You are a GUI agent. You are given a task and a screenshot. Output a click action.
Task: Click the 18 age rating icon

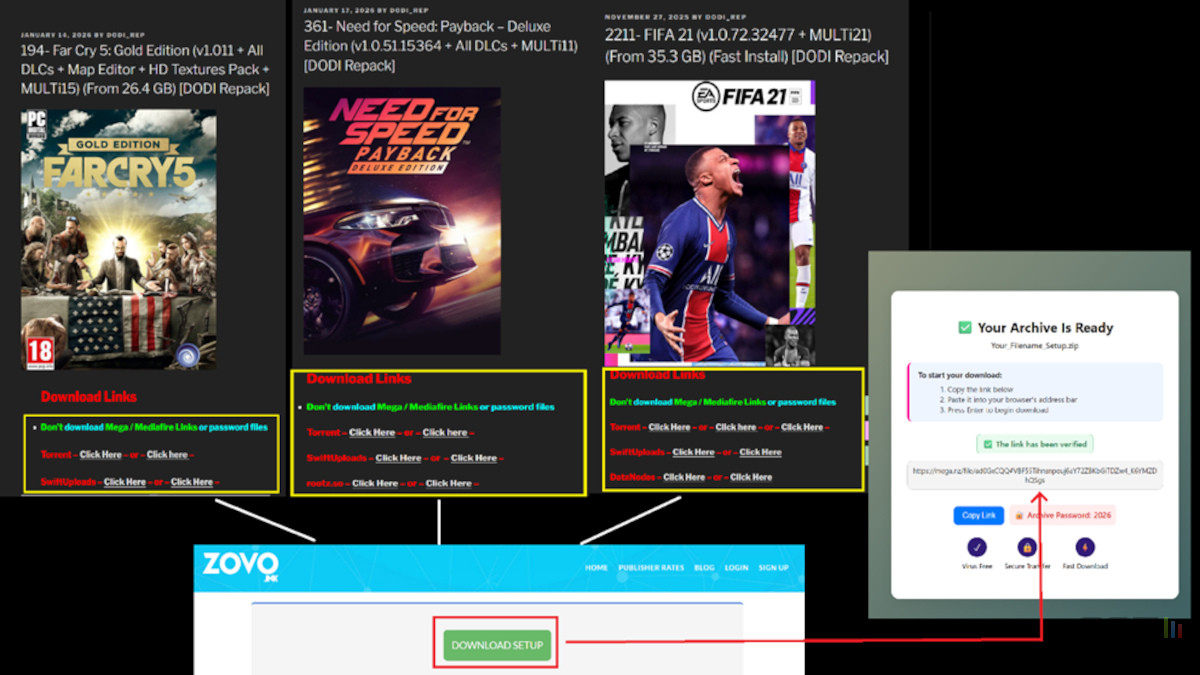pyautogui.click(x=40, y=350)
